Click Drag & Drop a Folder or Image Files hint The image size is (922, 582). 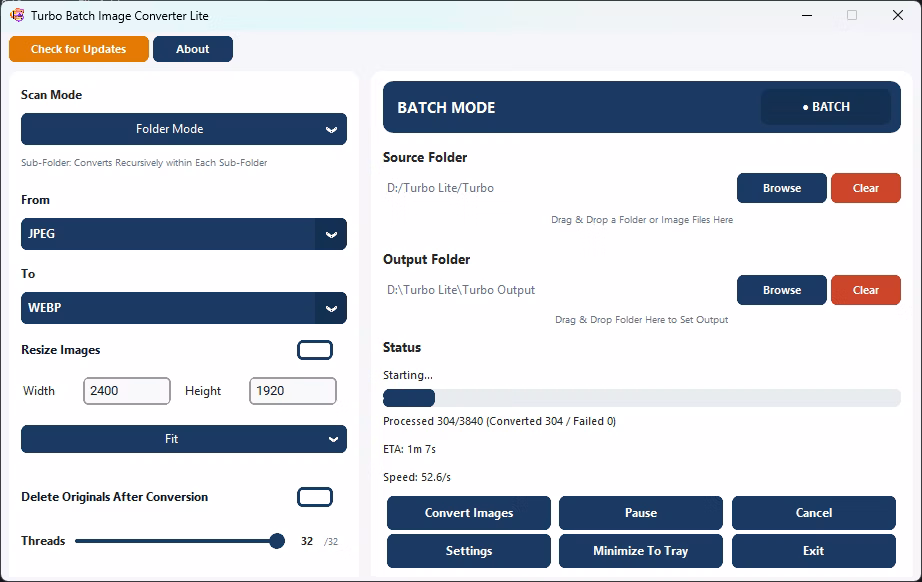[x=642, y=220]
